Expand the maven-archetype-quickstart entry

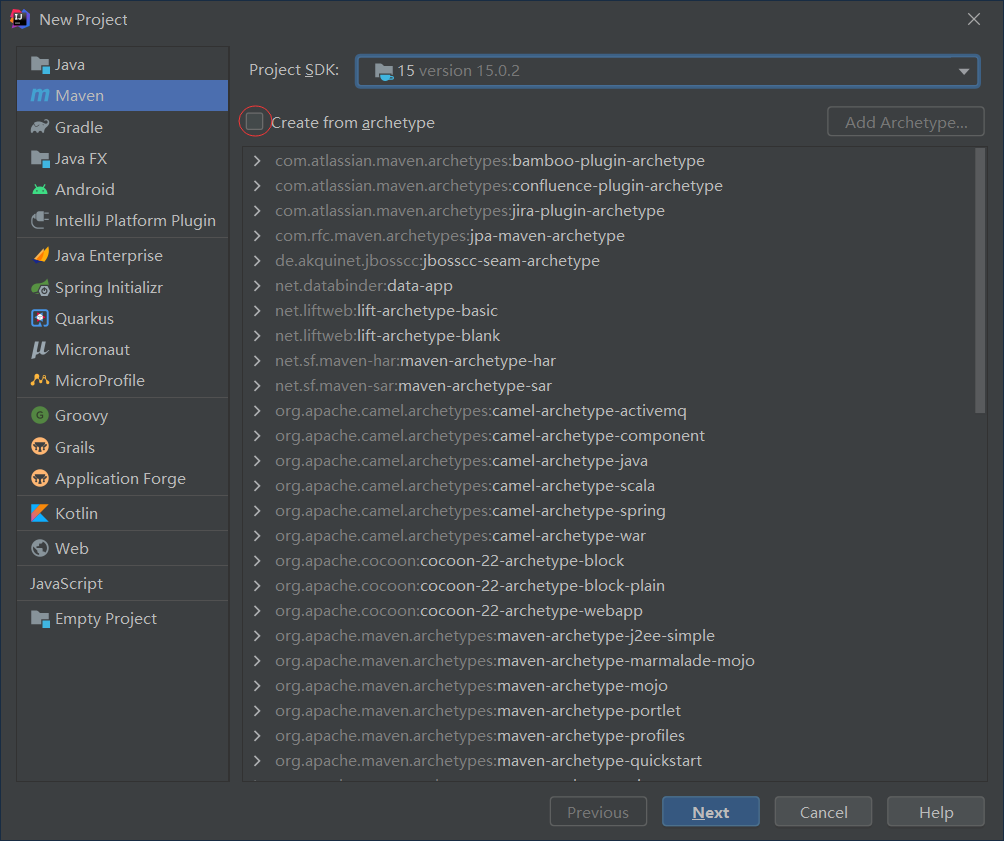257,761
